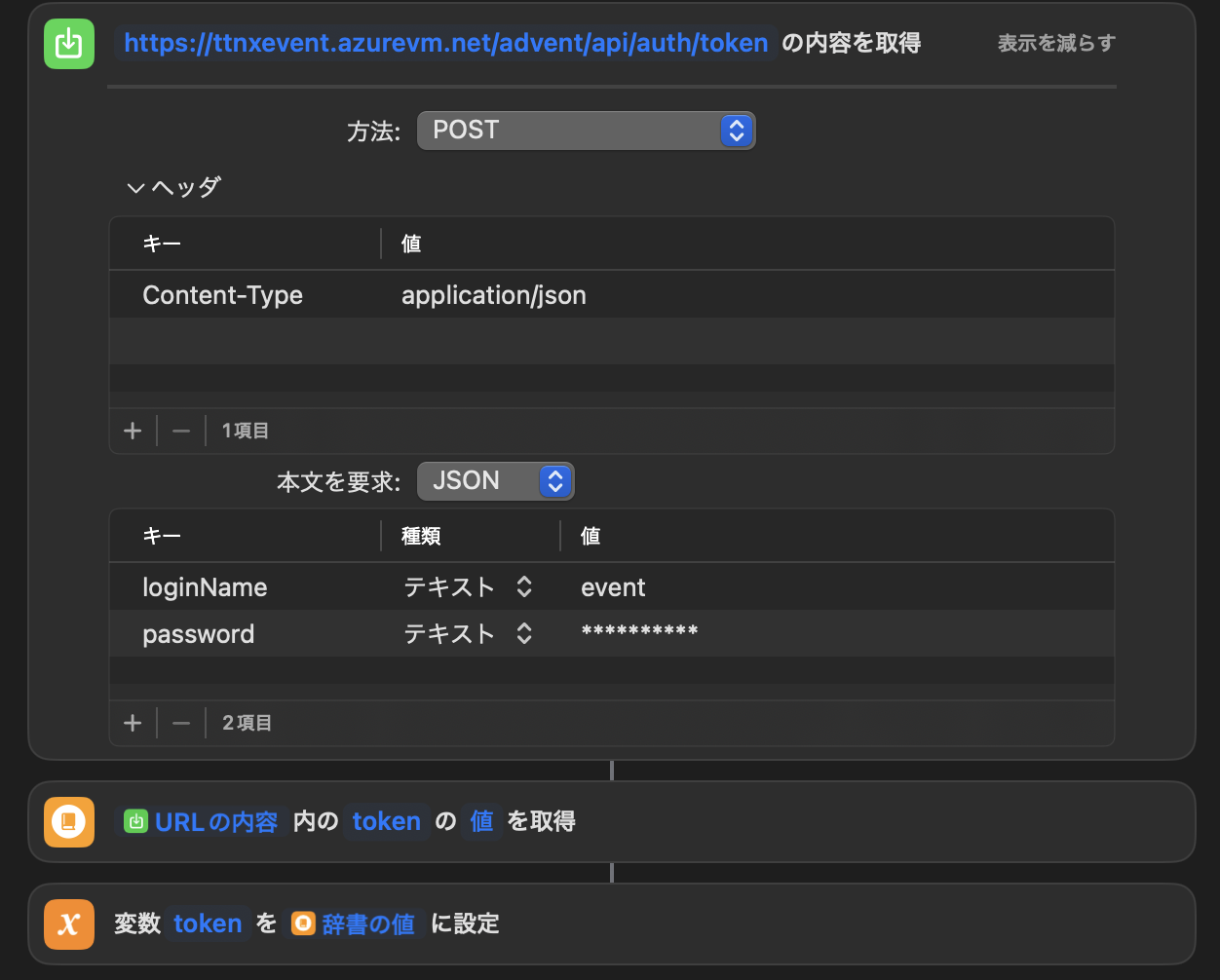Open the 本文を要求 JSON format dropdown
The image size is (1220, 980).
click(495, 480)
